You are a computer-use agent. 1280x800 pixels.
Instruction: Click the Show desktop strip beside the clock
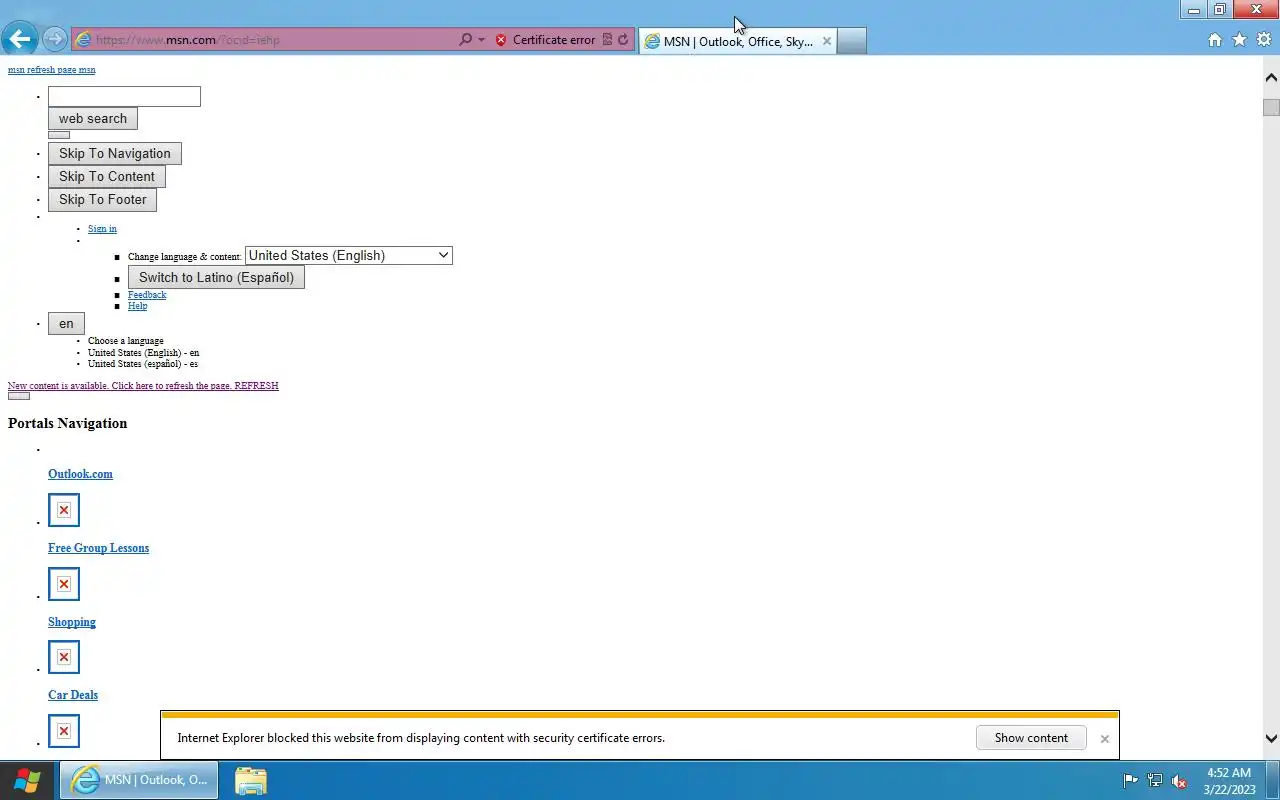(1272, 781)
